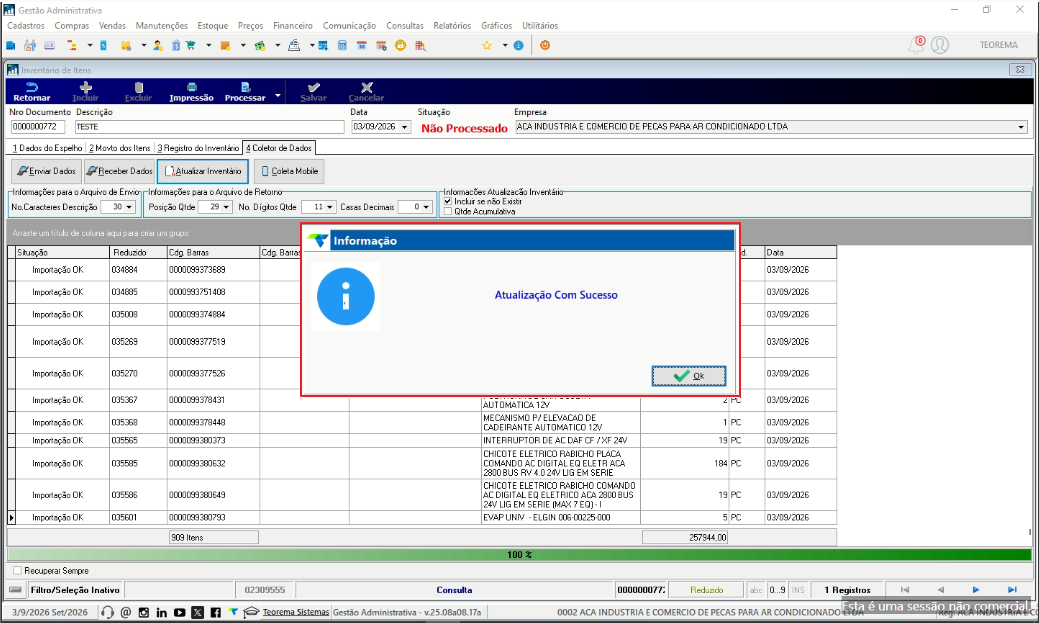Click the Coleta Mobile button
Viewport: 1039px width, 623px height.
click(x=290, y=171)
